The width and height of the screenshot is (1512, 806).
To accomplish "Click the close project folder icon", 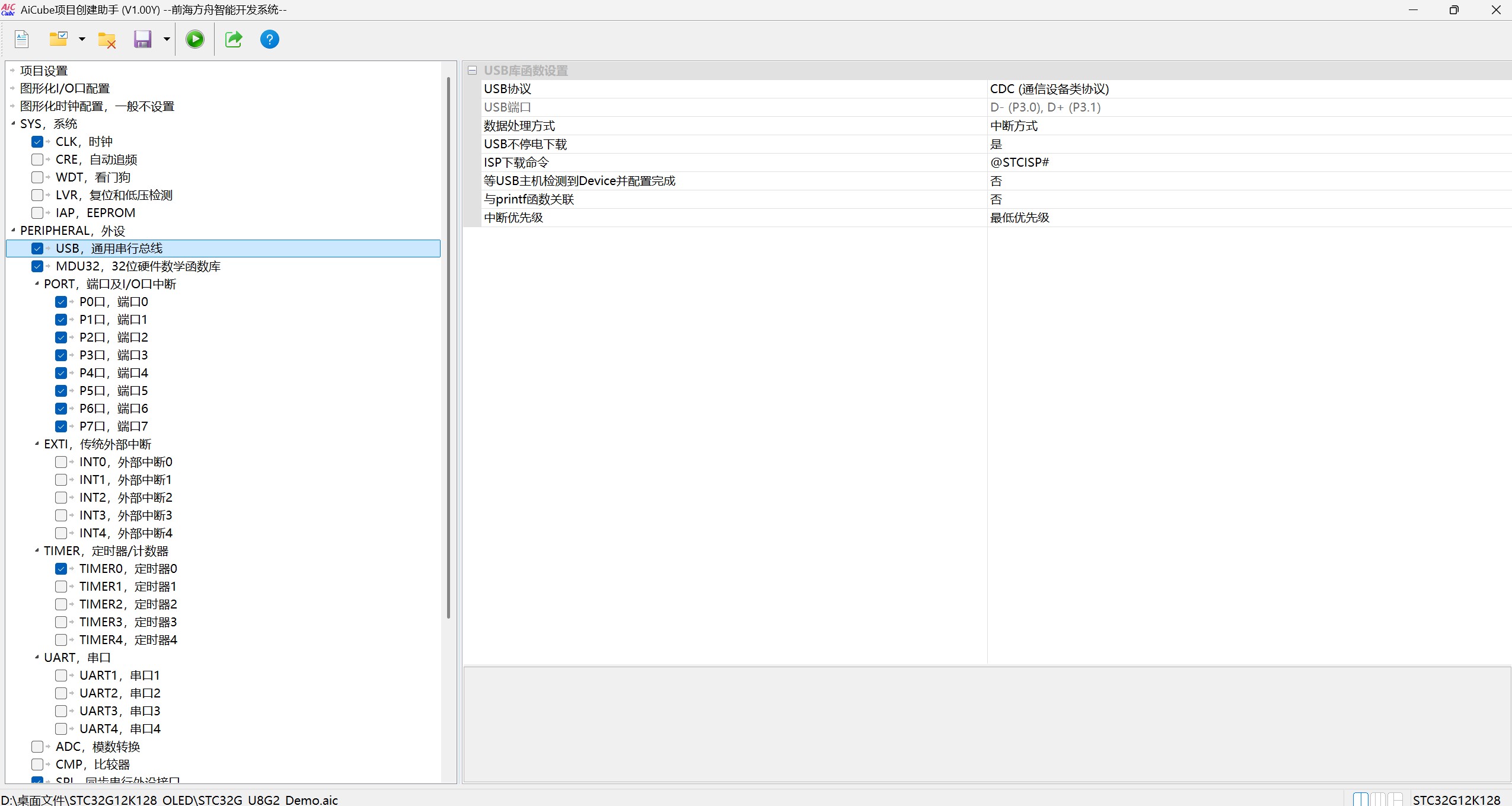I will click(107, 40).
